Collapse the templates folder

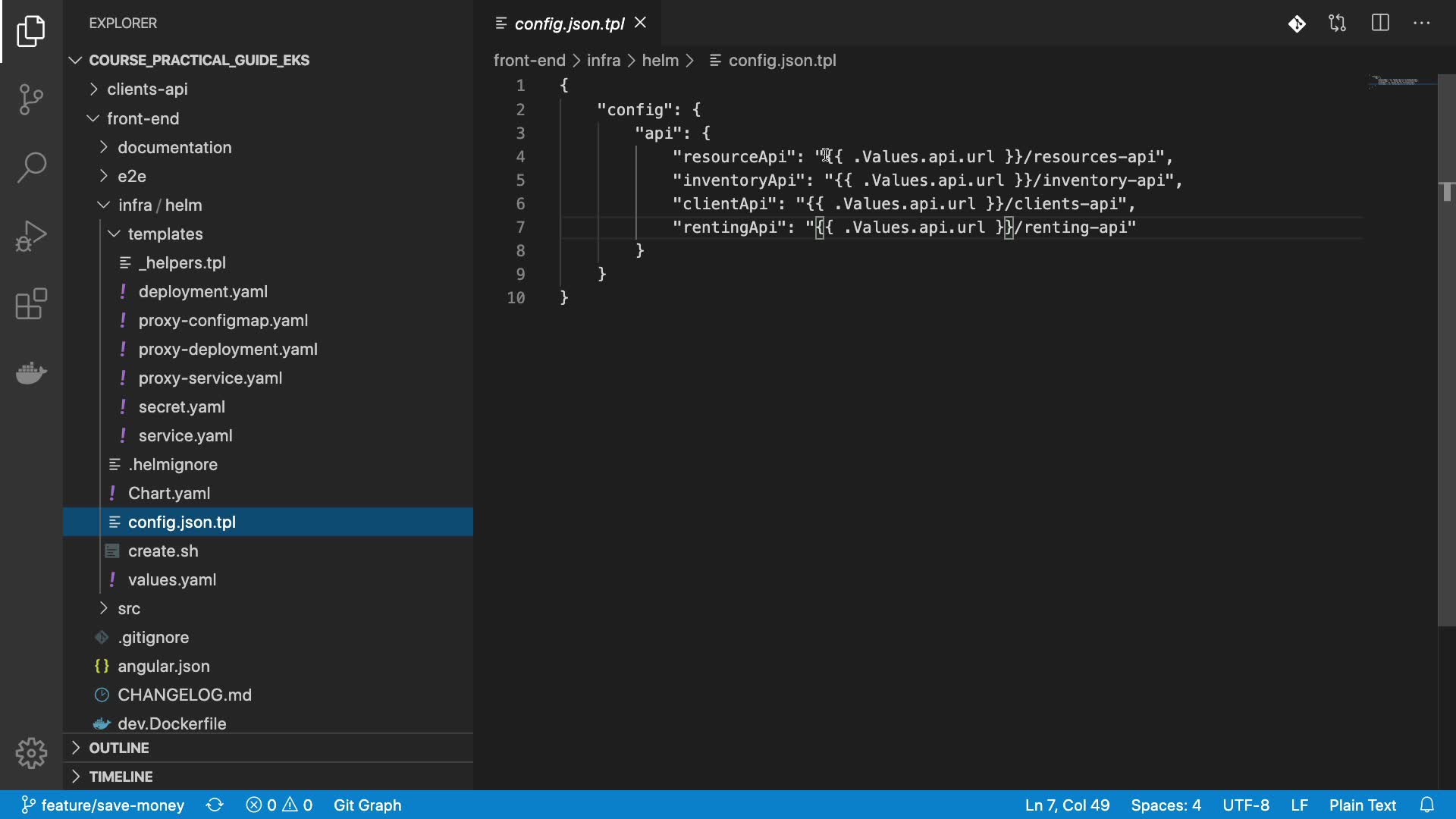(x=165, y=234)
